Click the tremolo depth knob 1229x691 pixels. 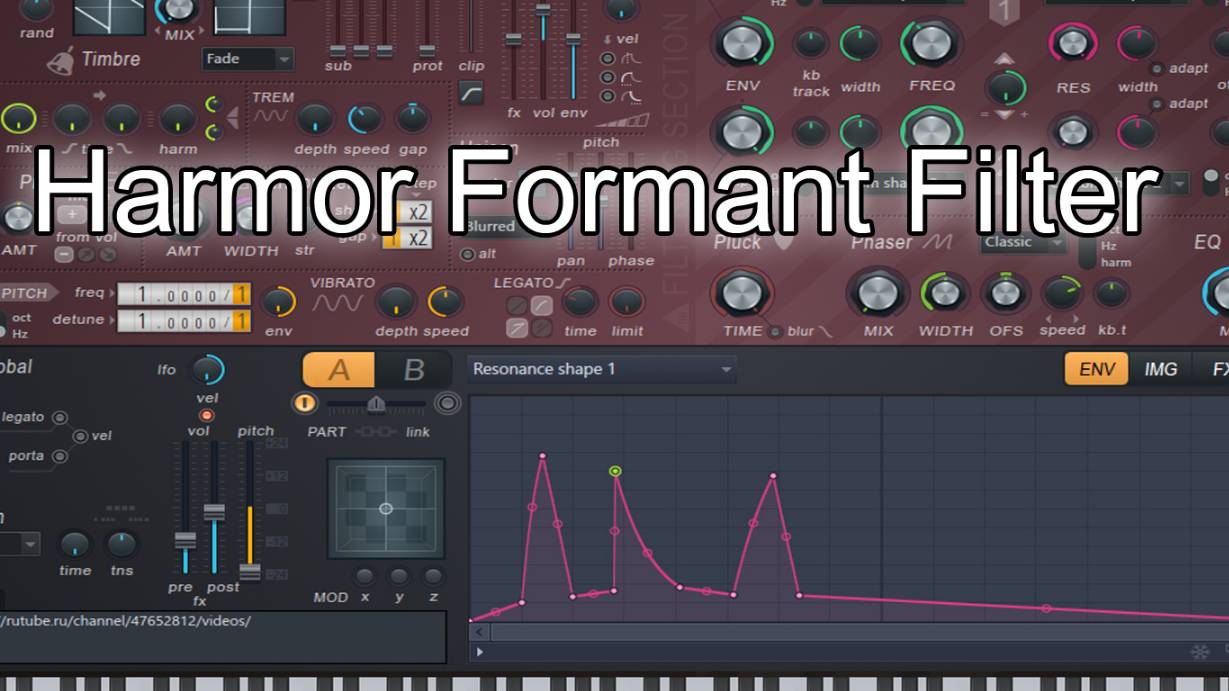(315, 119)
